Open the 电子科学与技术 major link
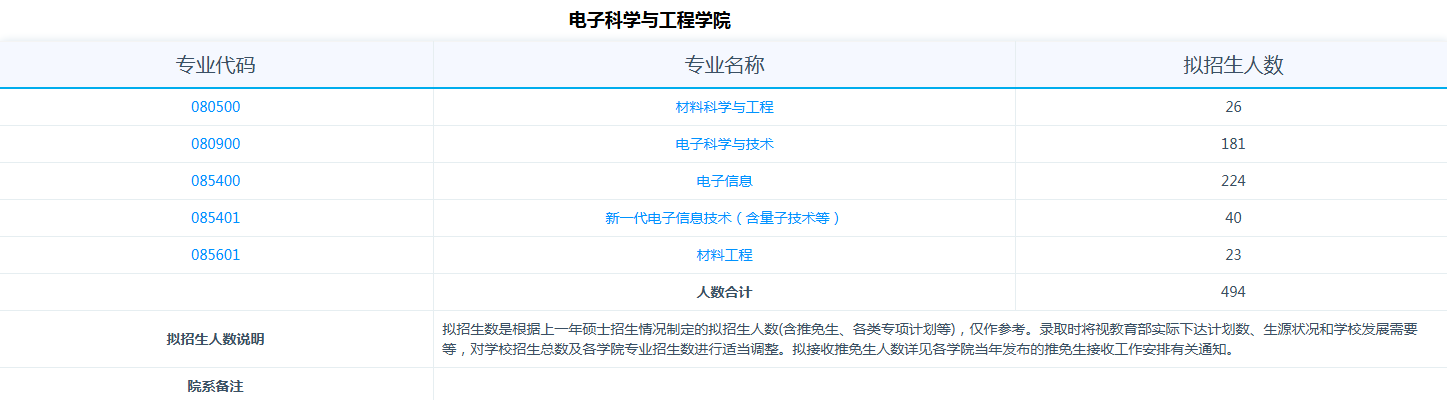The width and height of the screenshot is (1447, 400). pos(724,144)
